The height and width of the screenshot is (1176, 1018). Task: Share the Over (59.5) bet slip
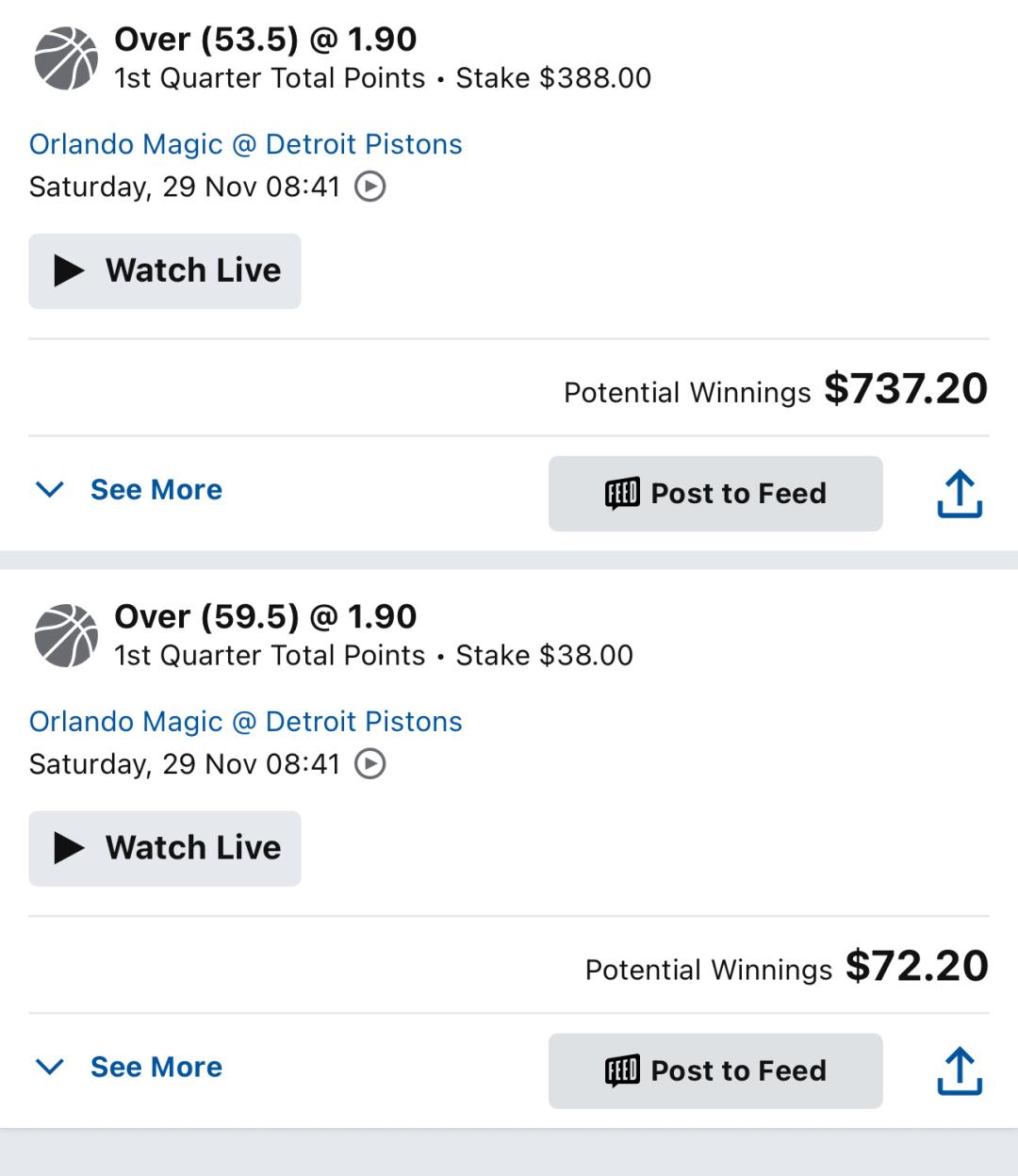point(959,1071)
